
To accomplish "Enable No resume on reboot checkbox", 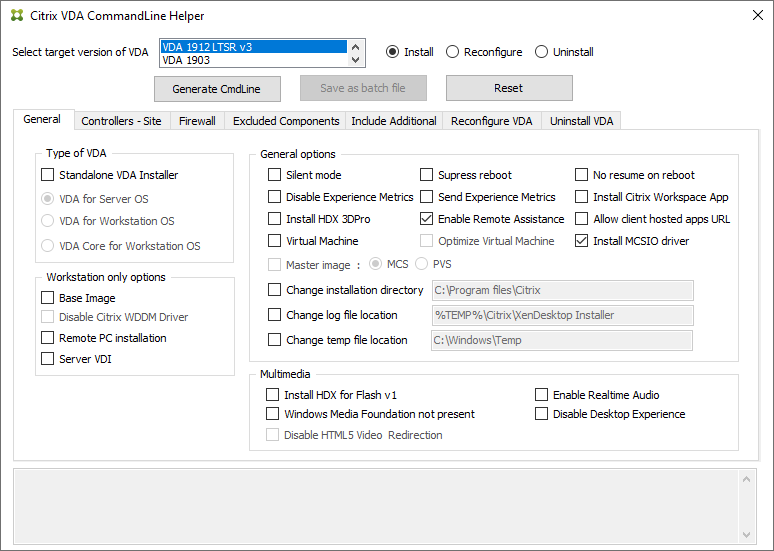I will point(581,175).
